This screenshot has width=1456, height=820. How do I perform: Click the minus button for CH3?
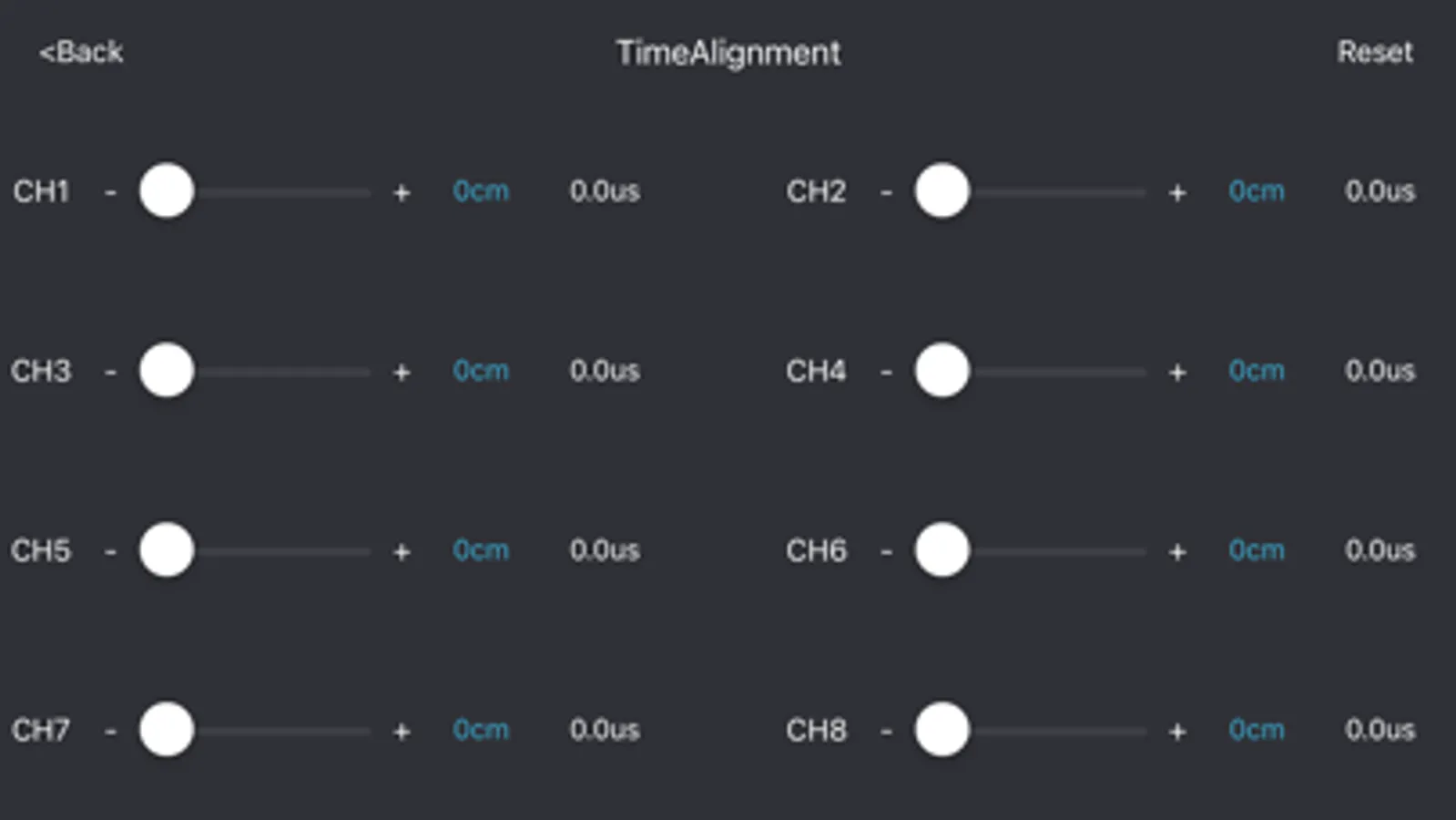[113, 370]
